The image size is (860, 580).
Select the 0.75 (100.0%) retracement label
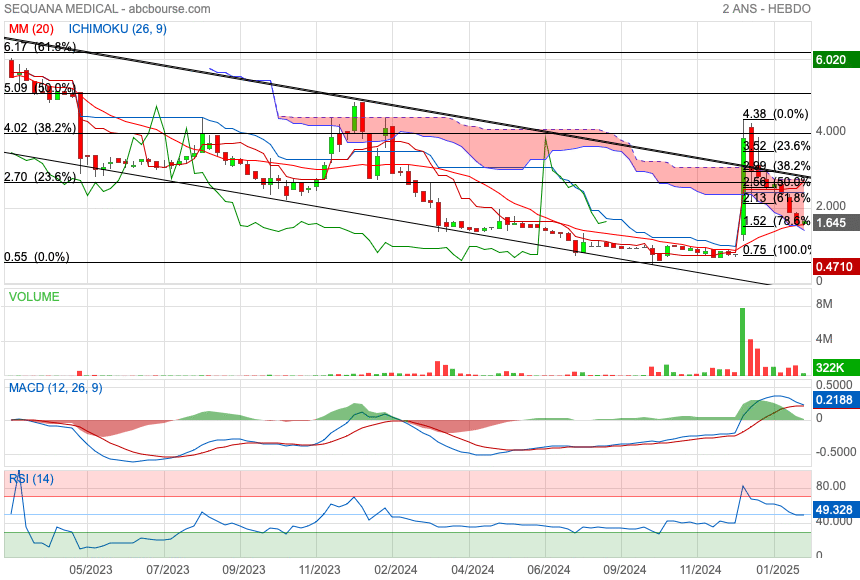coord(777,250)
